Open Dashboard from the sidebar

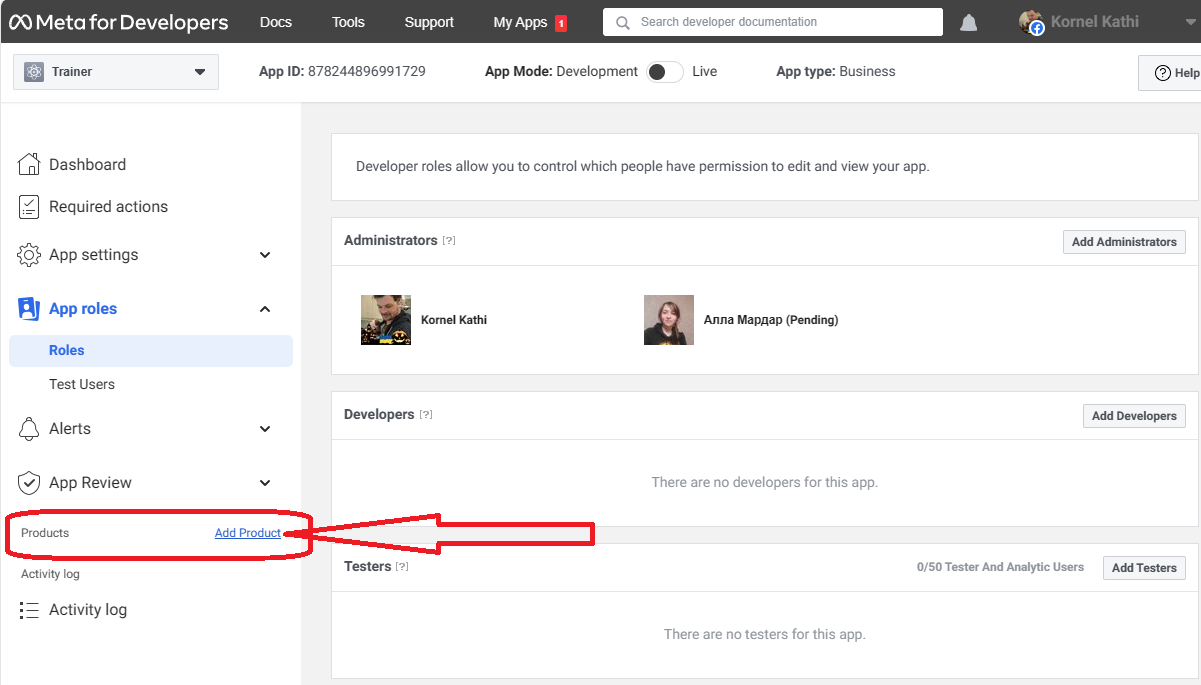(x=87, y=165)
